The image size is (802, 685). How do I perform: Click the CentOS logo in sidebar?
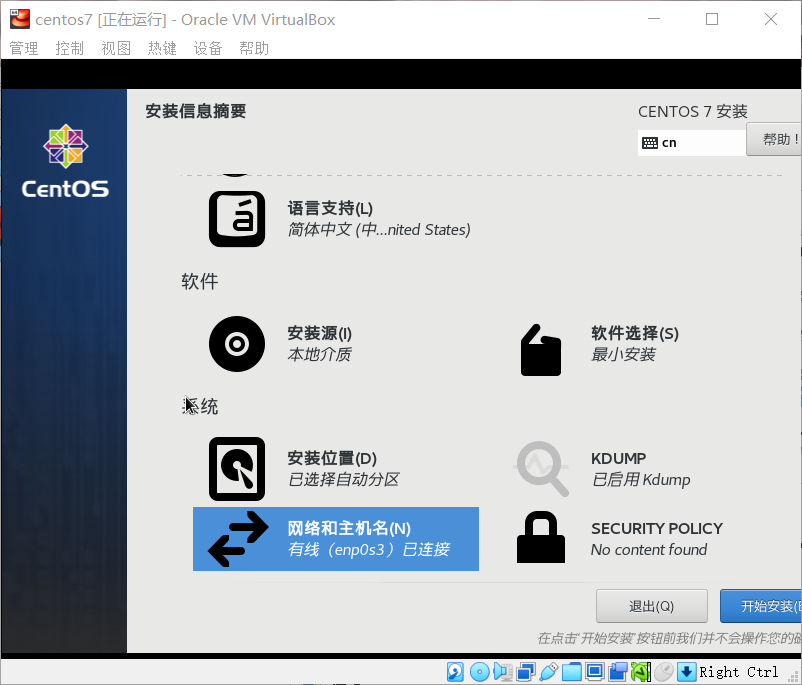coord(65,161)
